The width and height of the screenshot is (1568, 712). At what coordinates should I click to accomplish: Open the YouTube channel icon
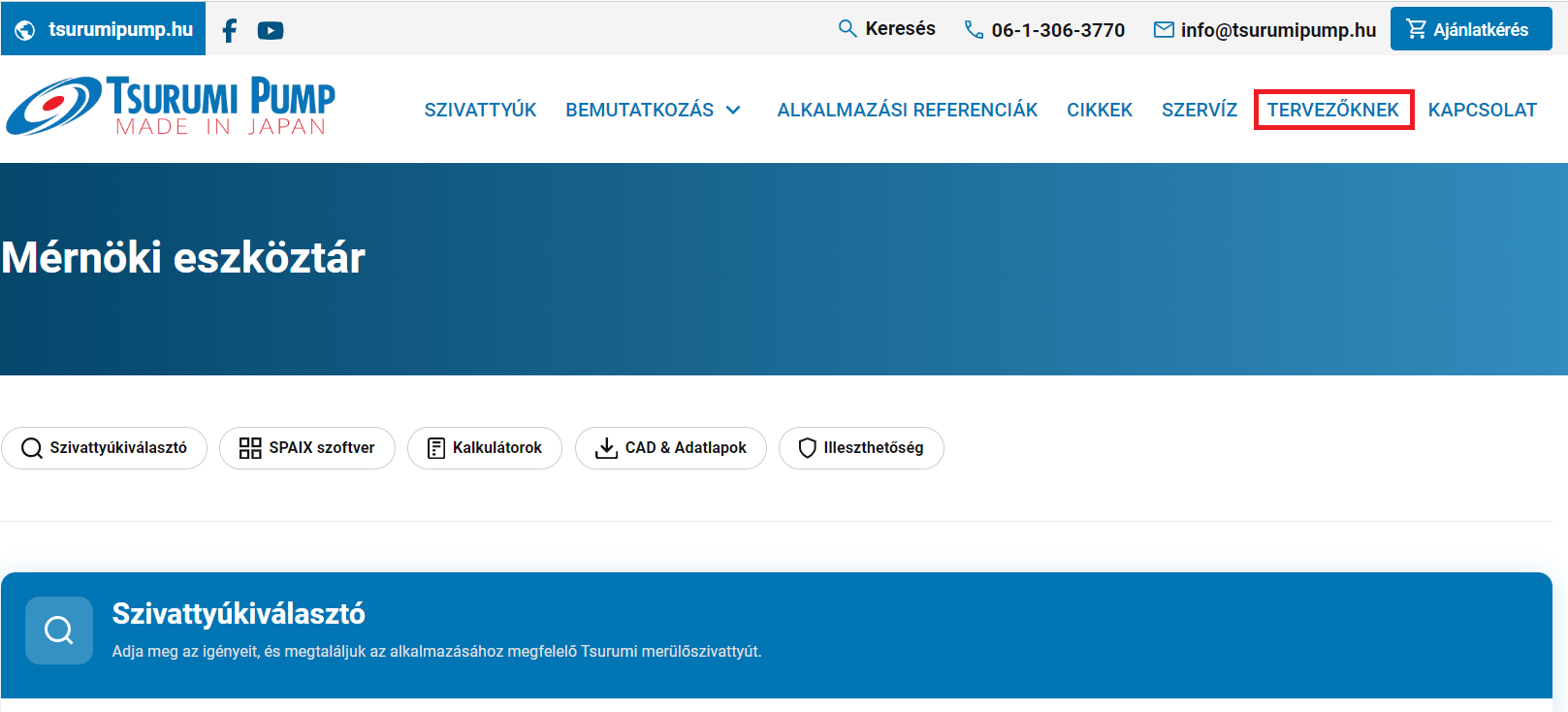click(x=271, y=30)
